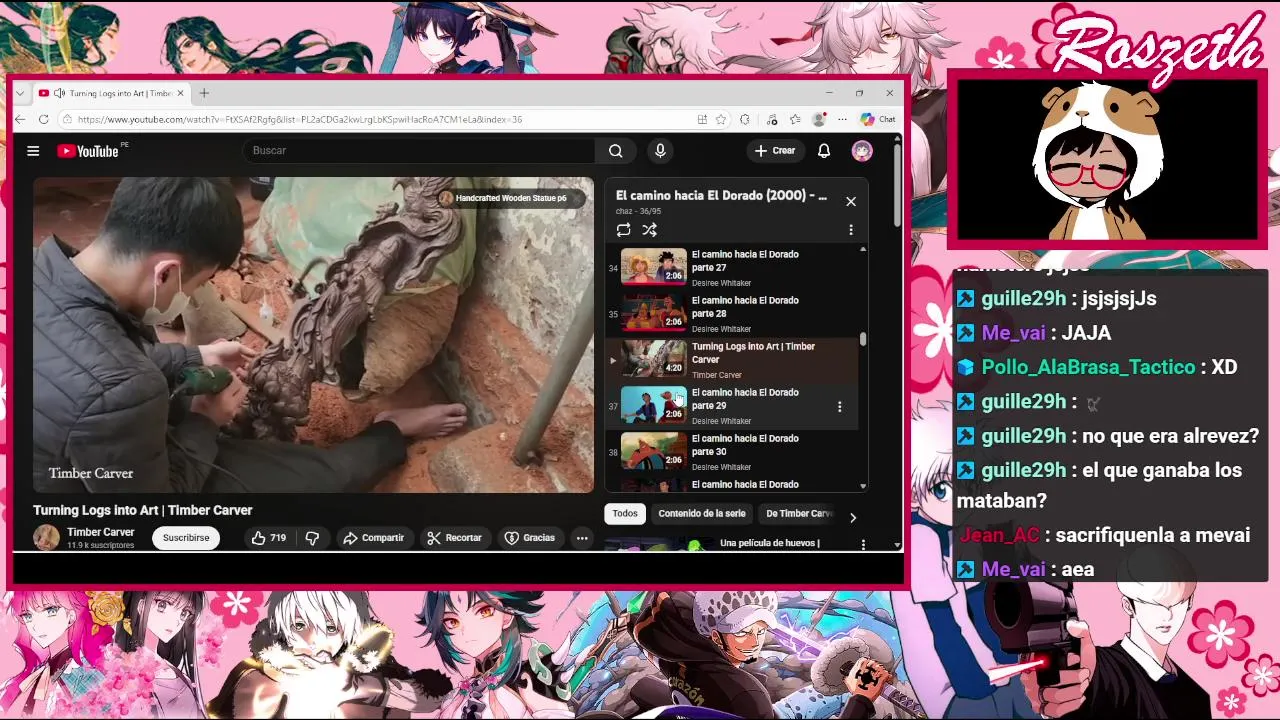This screenshot has height=720, width=1280.
Task: Select the Contenido de la serie chip
Action: (702, 514)
